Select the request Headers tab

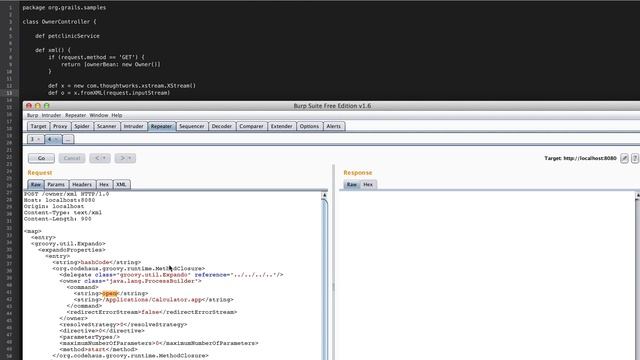point(82,184)
